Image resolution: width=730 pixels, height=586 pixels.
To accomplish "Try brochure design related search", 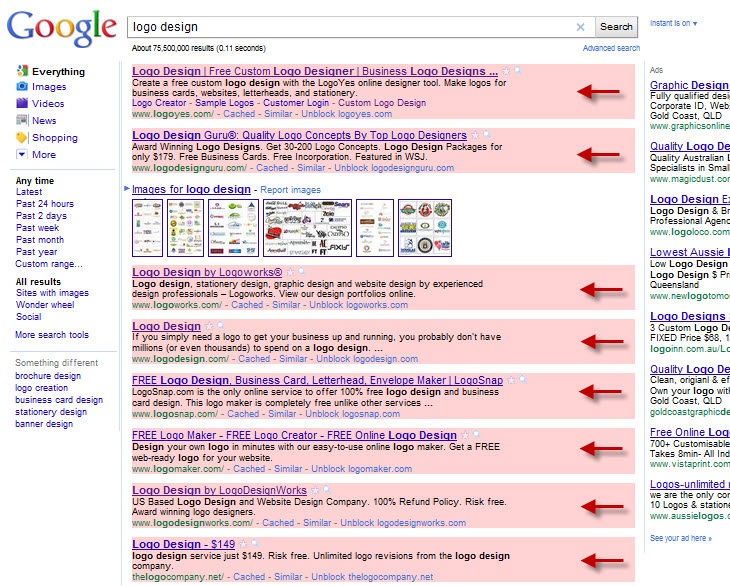I will [x=48, y=376].
